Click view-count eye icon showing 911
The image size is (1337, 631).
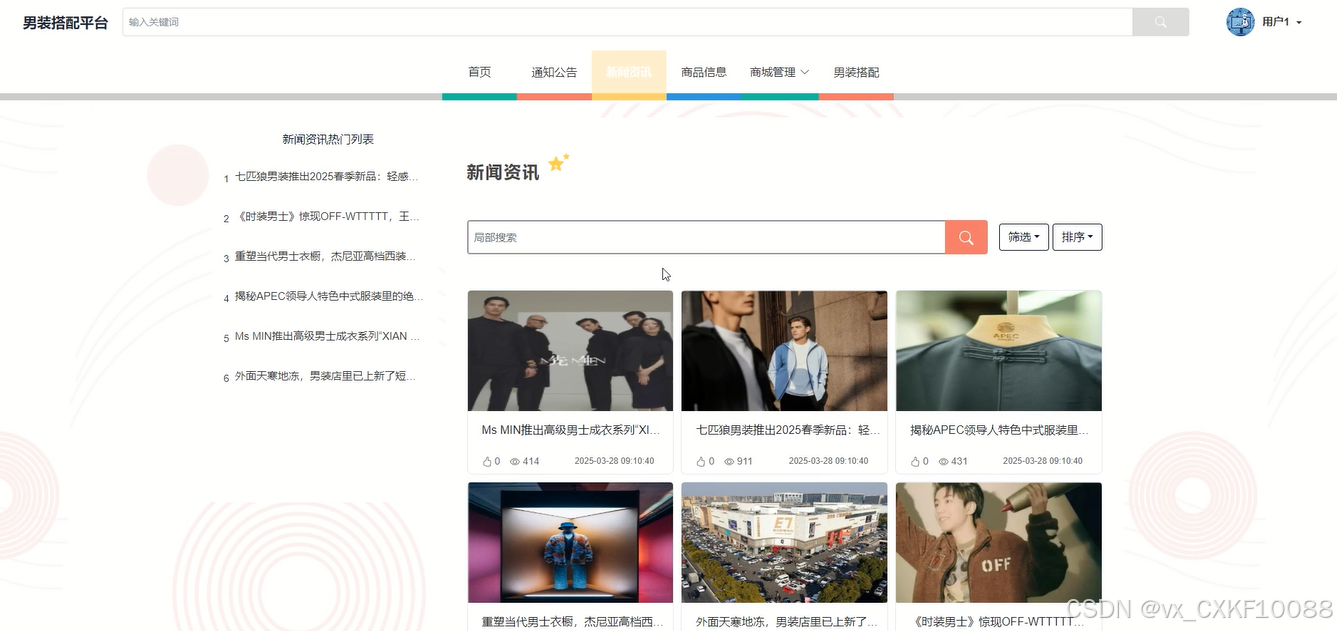729,462
